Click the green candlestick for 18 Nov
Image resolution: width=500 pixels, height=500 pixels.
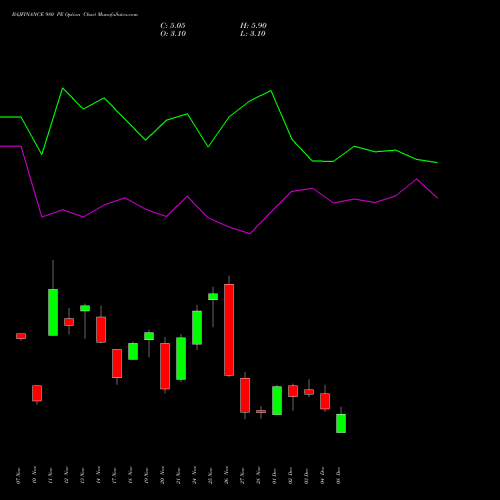coord(133,351)
